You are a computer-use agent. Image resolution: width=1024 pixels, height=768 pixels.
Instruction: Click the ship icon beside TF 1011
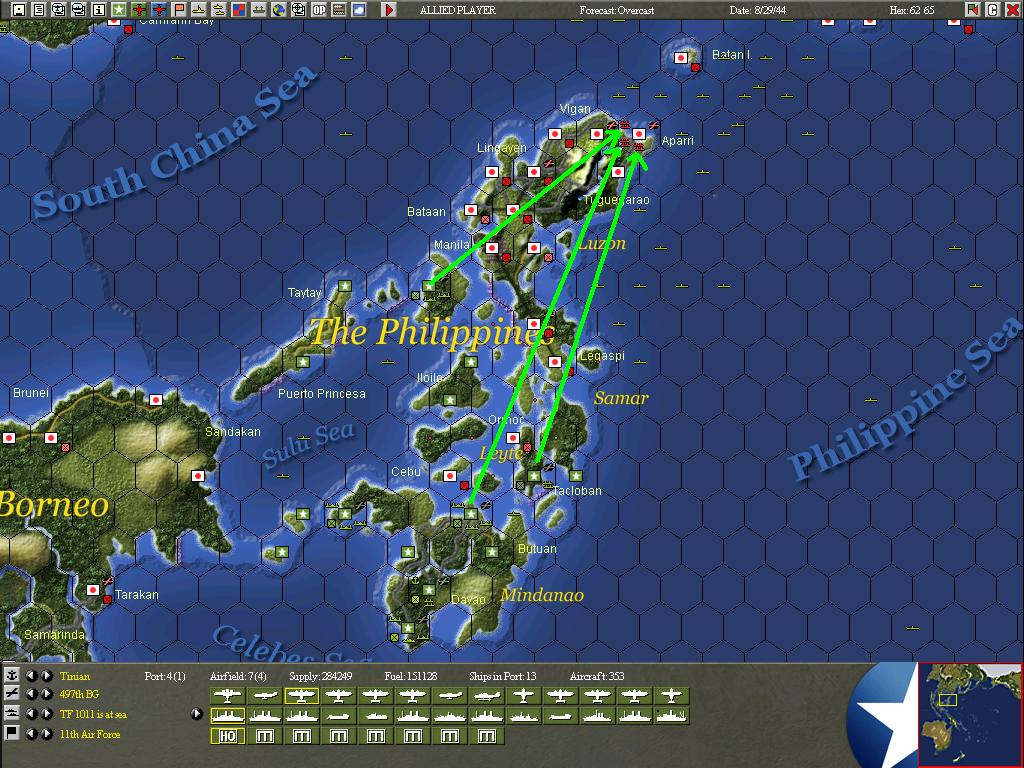coord(11,713)
